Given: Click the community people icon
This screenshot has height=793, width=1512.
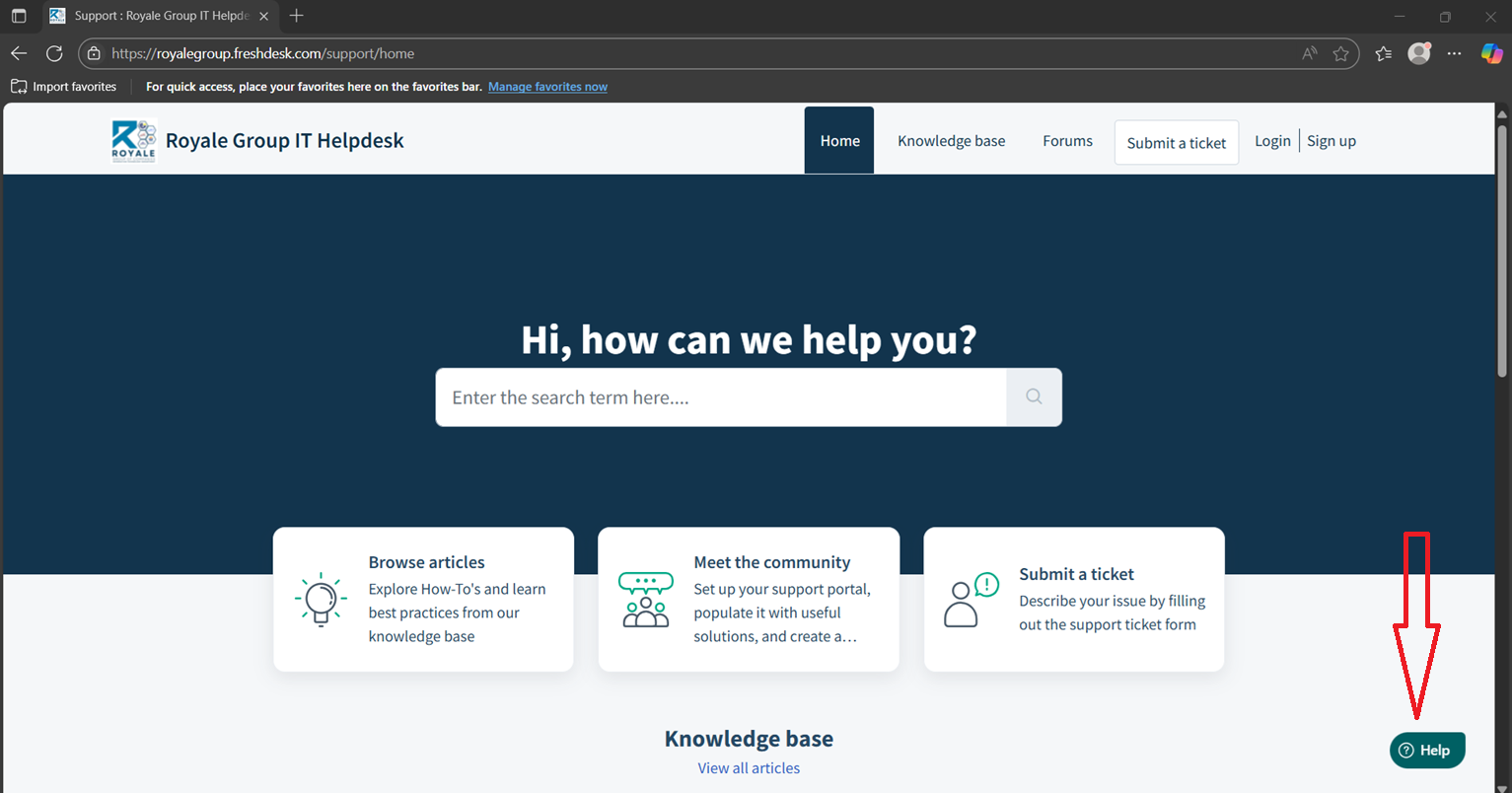Looking at the screenshot, I should [646, 600].
